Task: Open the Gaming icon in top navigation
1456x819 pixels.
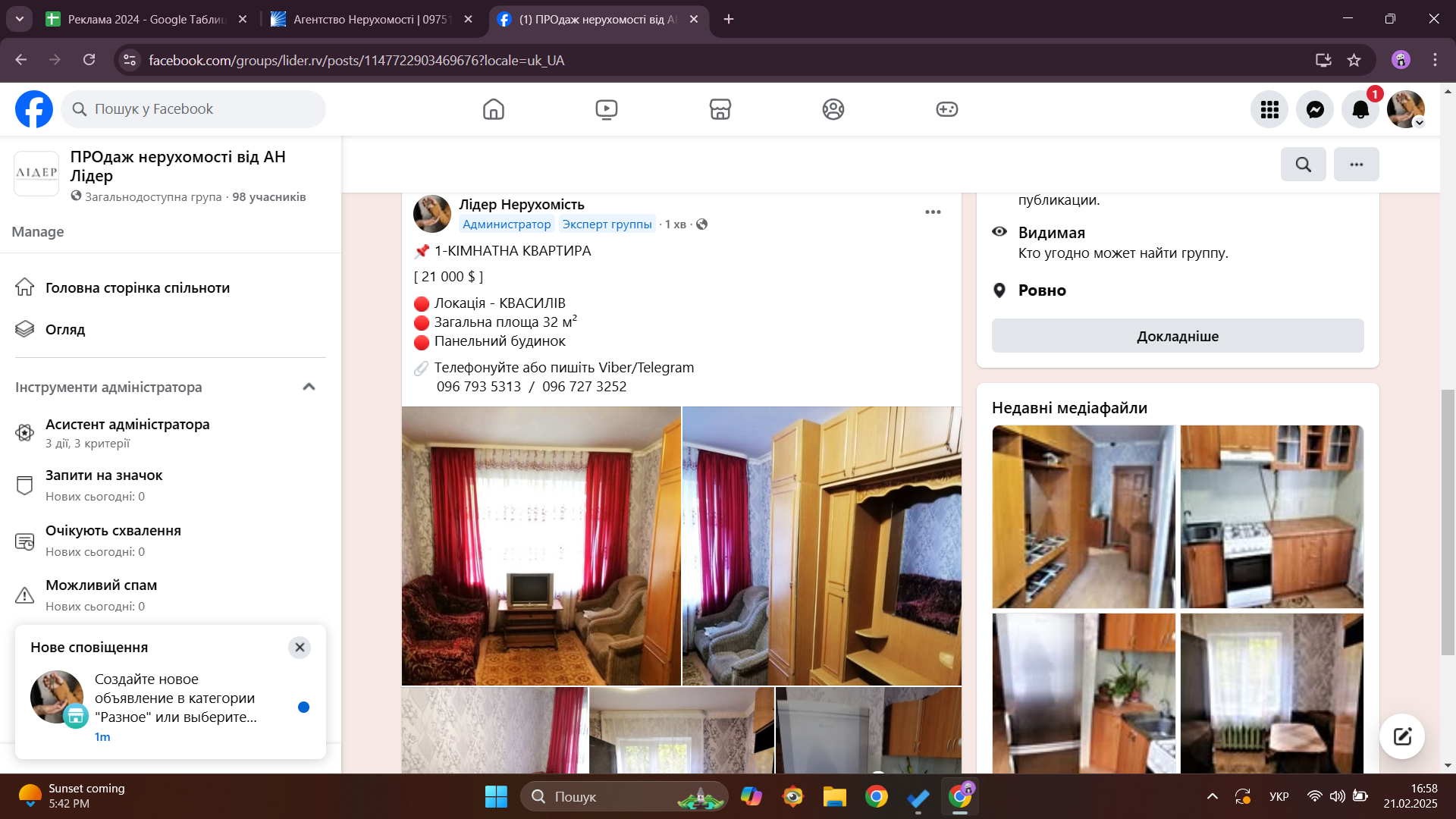Action: (x=946, y=109)
